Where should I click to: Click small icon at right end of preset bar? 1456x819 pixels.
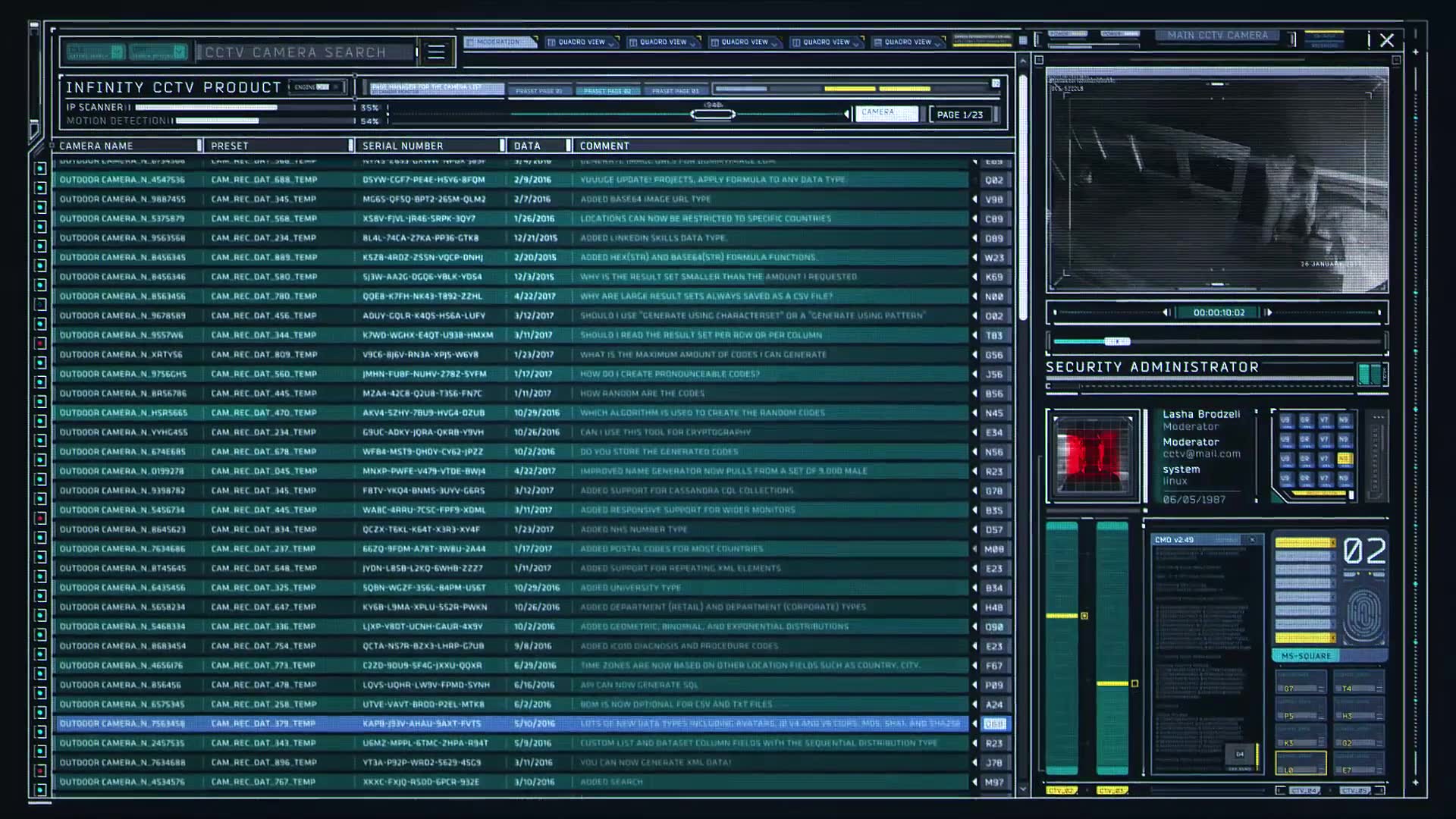[x=996, y=83]
